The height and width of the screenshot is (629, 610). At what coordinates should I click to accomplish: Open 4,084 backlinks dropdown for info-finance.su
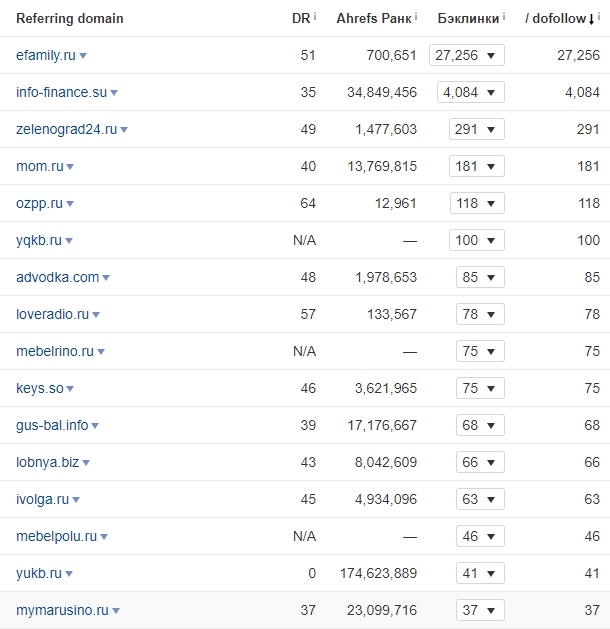pos(471,92)
